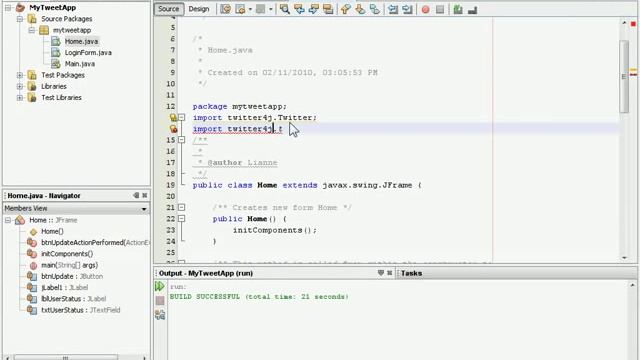Select the Libraries folder label
This screenshot has width=640, height=360.
tap(53, 86)
